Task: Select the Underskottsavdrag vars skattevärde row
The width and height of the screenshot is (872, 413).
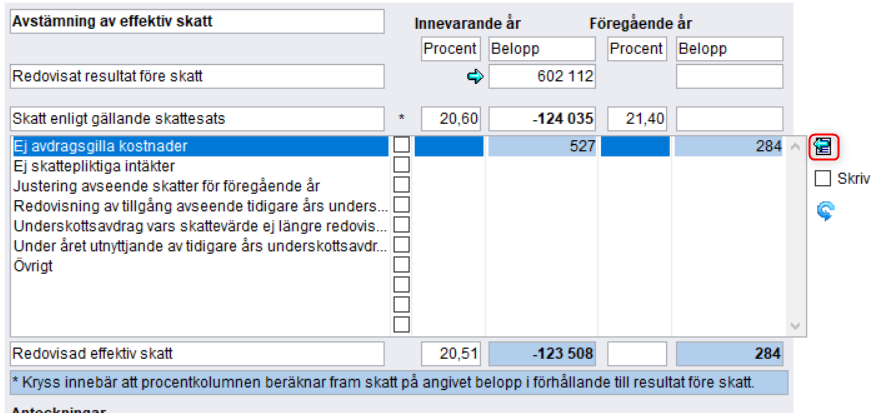Action: pos(200,226)
